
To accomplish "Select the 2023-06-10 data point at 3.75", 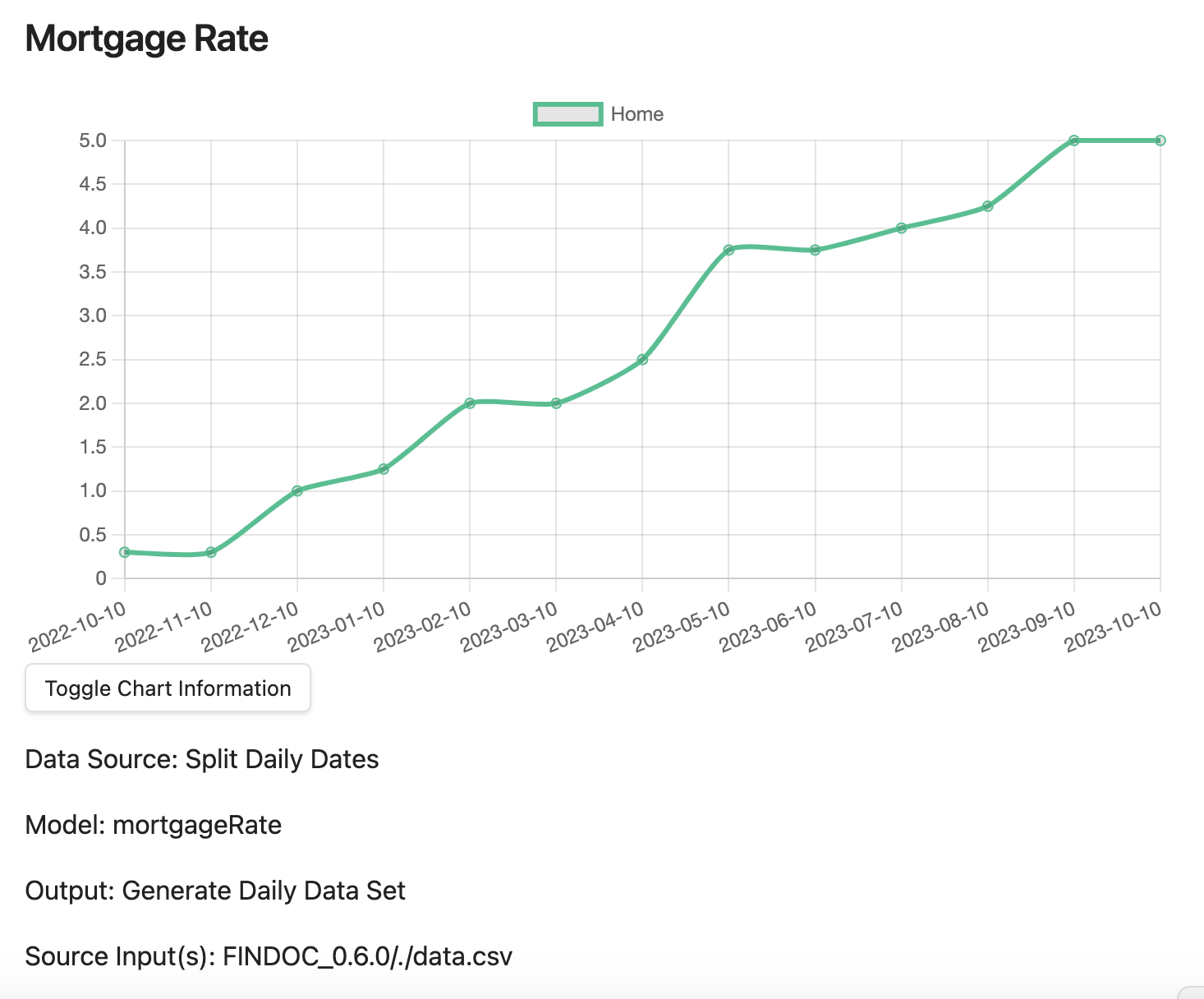I will 816,250.
